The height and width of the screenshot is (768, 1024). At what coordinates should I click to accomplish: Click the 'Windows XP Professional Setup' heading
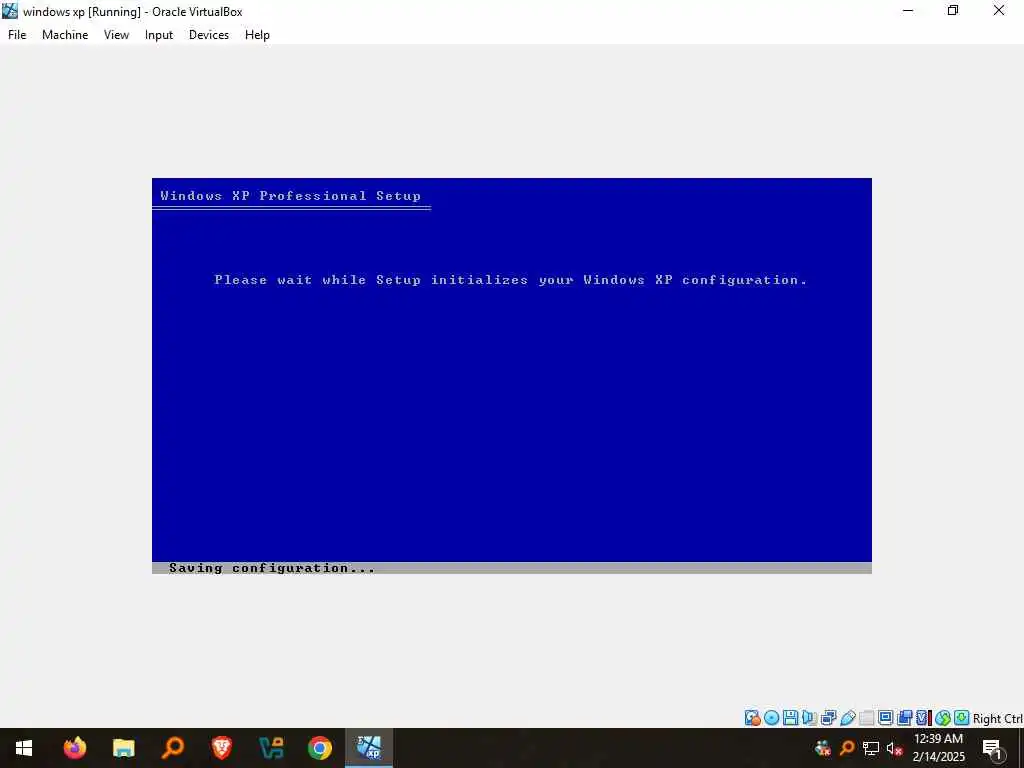point(291,195)
